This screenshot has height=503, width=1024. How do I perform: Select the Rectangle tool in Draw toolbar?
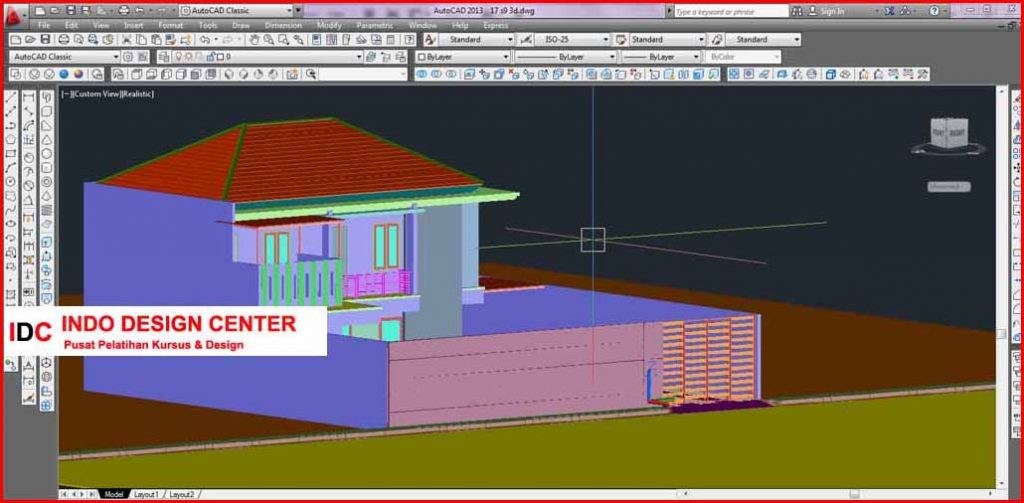(11, 154)
